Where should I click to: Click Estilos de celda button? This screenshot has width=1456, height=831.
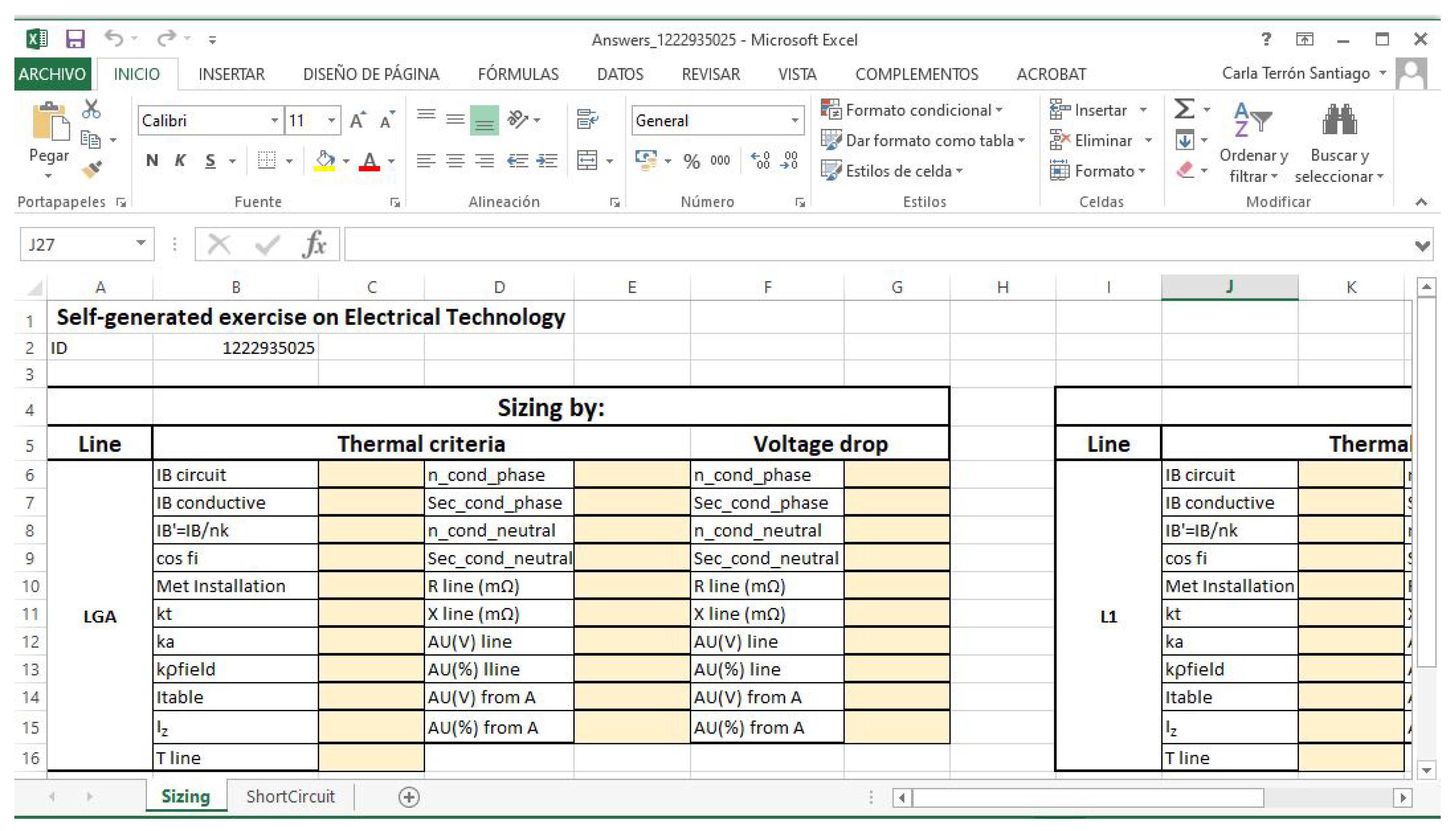click(x=892, y=170)
